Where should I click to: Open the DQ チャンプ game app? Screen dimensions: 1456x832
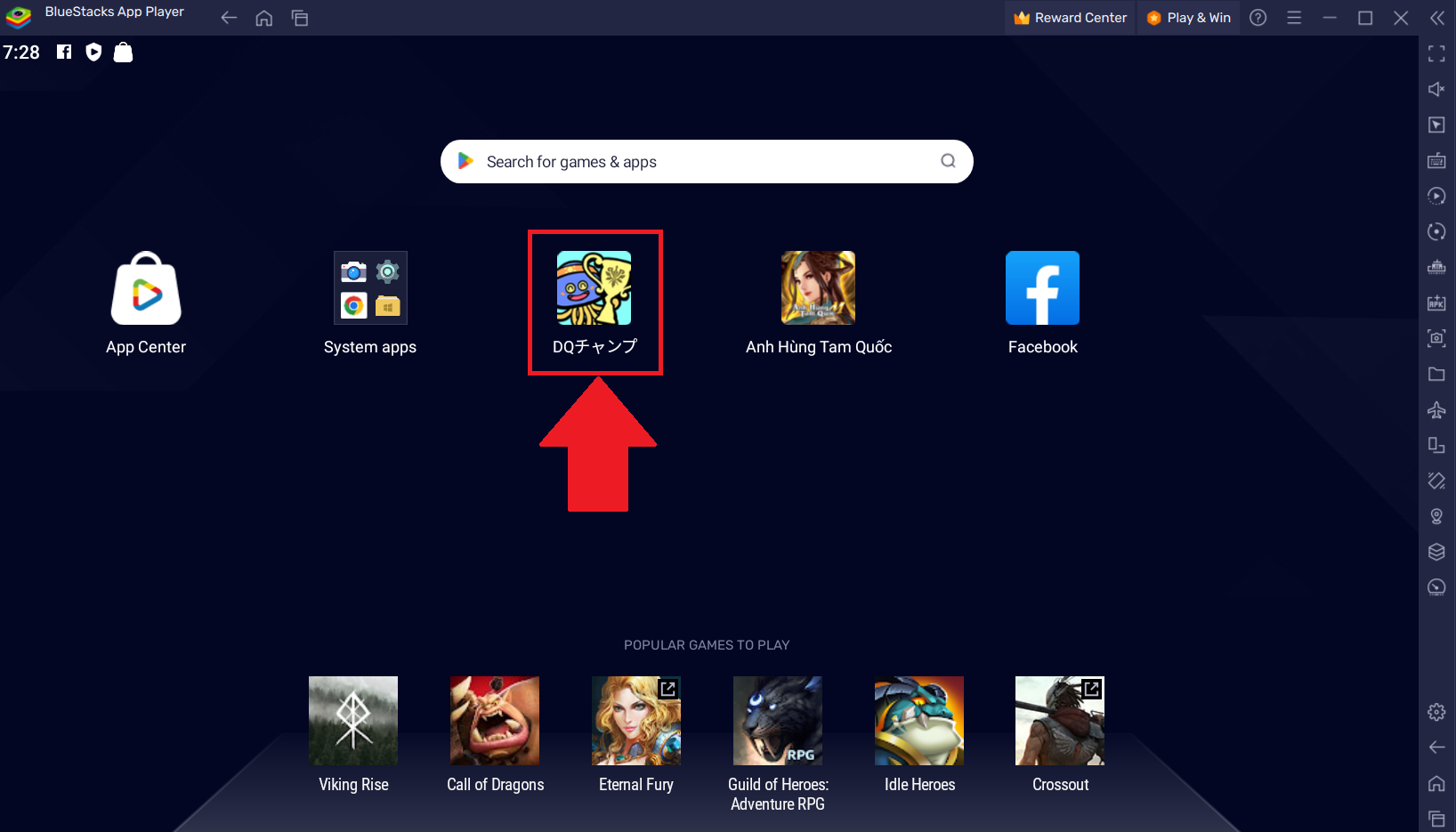click(x=595, y=288)
